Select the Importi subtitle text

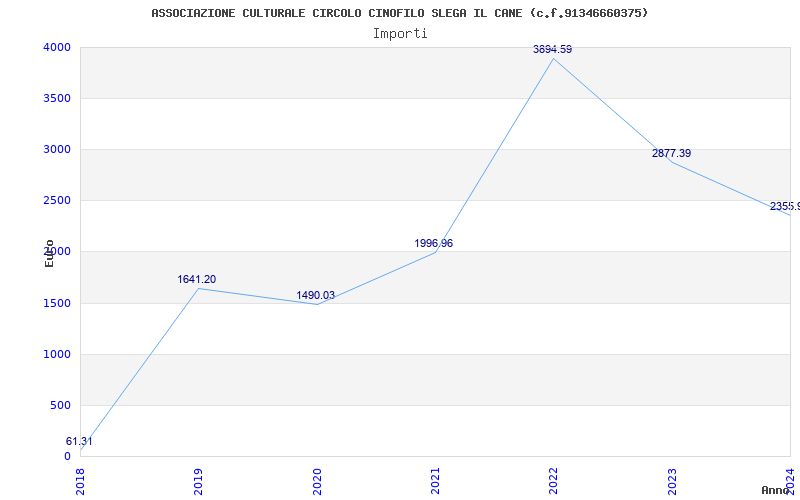(x=400, y=34)
